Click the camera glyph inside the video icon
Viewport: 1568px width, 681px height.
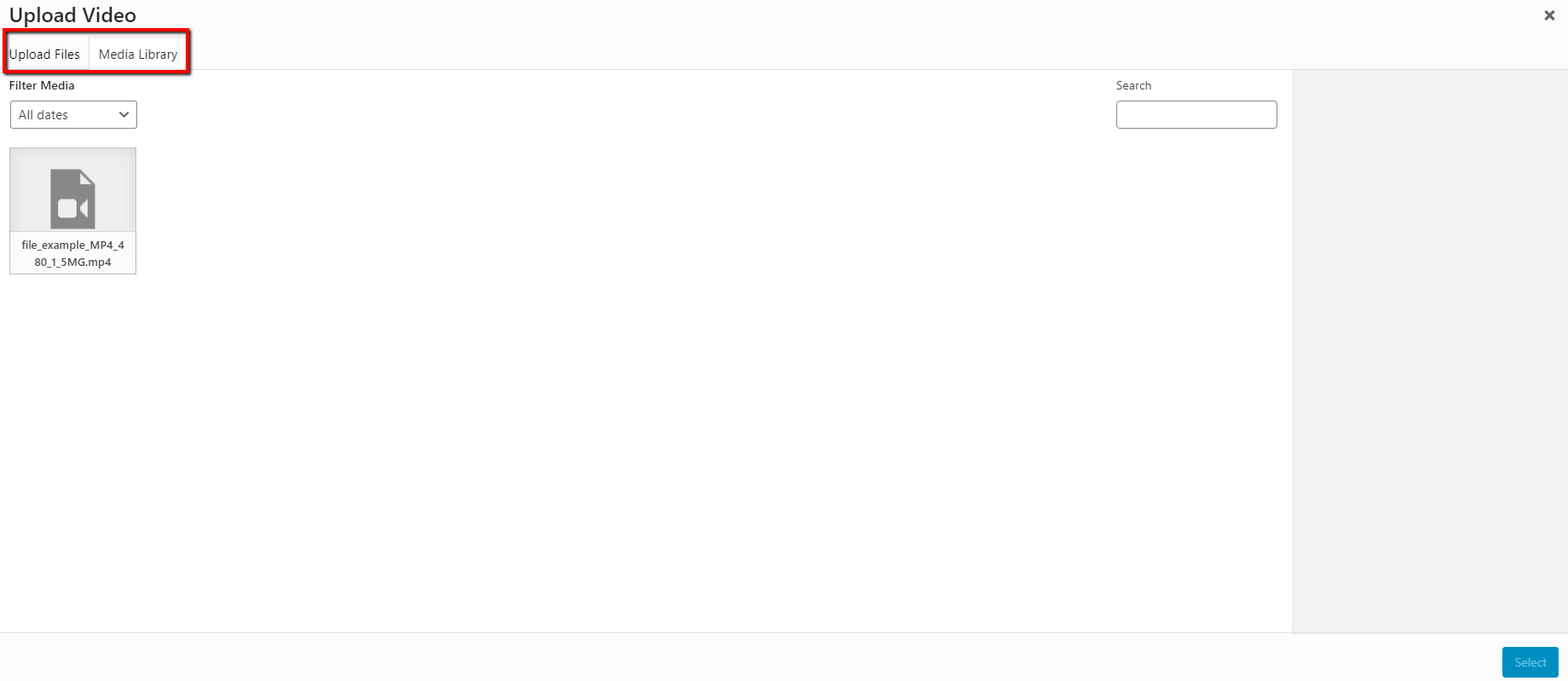pos(72,209)
